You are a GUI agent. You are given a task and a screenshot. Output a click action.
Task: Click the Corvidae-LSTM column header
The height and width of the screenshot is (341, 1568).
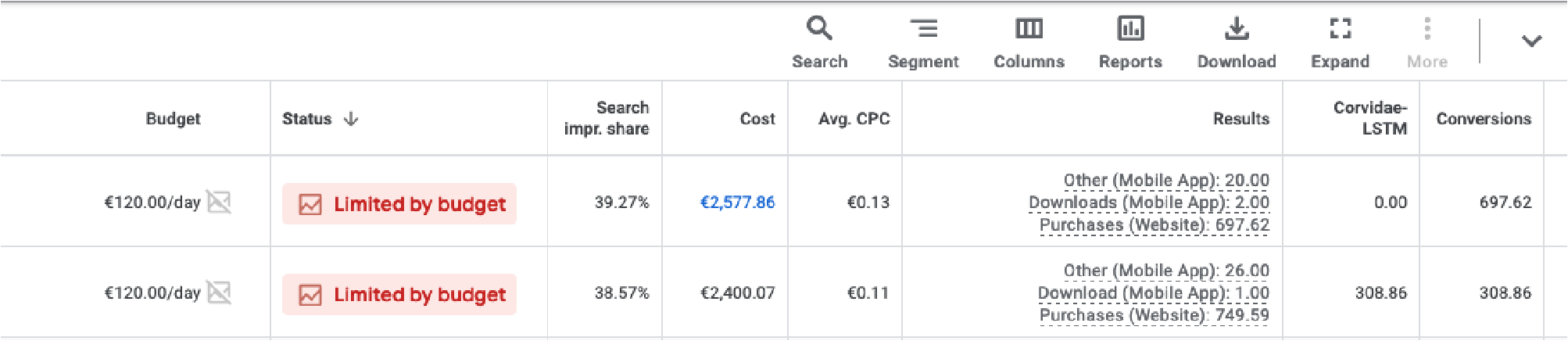(x=1369, y=118)
